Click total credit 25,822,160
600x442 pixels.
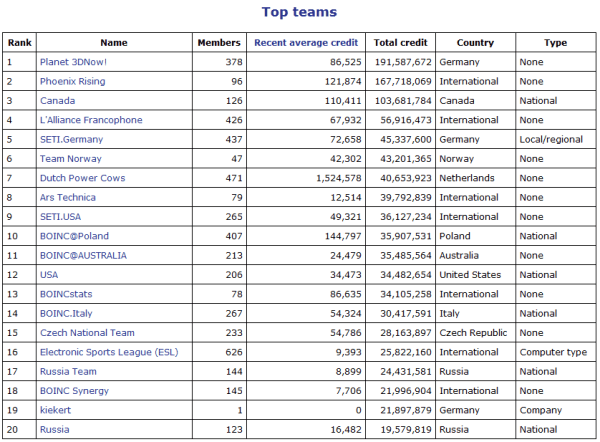[406, 352]
